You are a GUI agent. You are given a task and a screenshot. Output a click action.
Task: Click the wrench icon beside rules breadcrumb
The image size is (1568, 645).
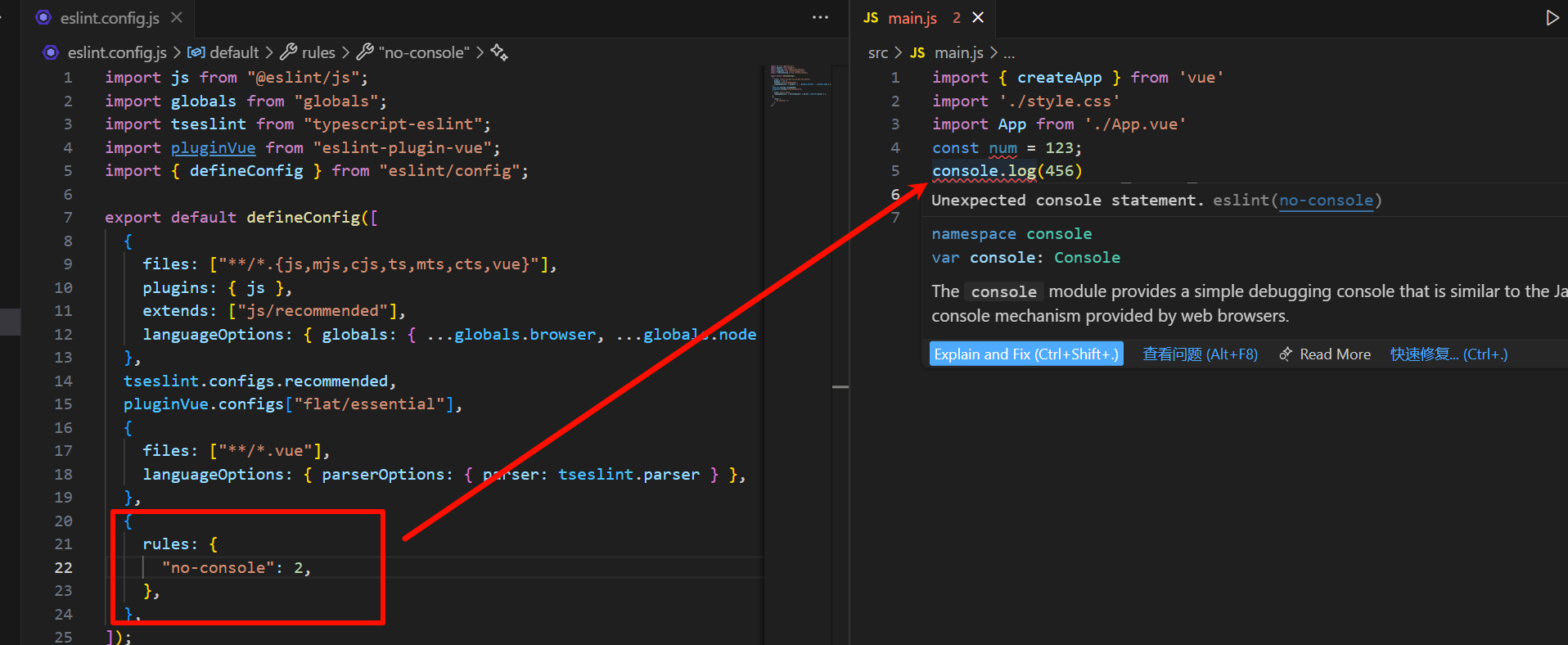click(288, 52)
